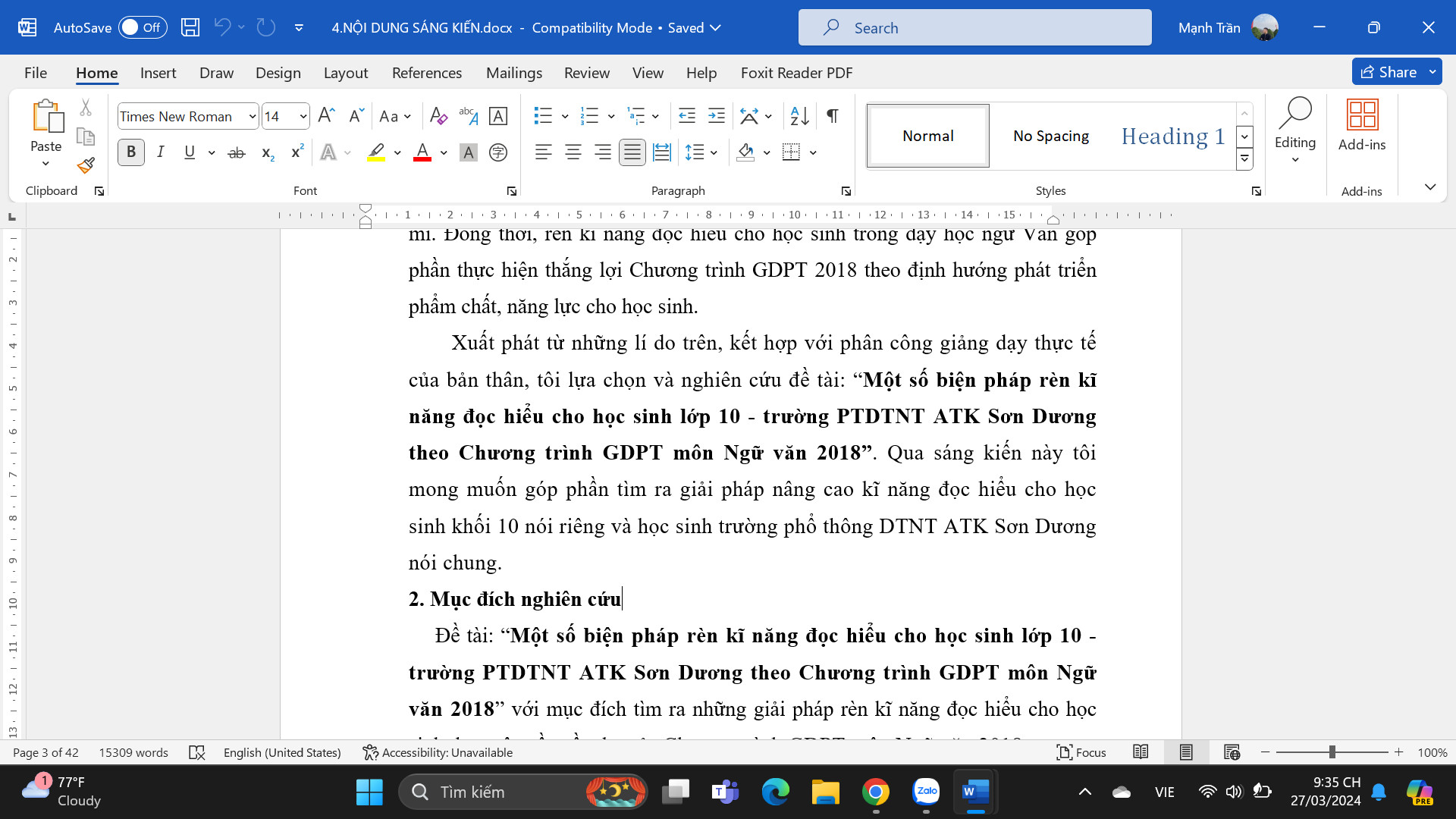Screen dimensions: 1456x819
Task: Click the Font Color icon
Action: click(423, 152)
